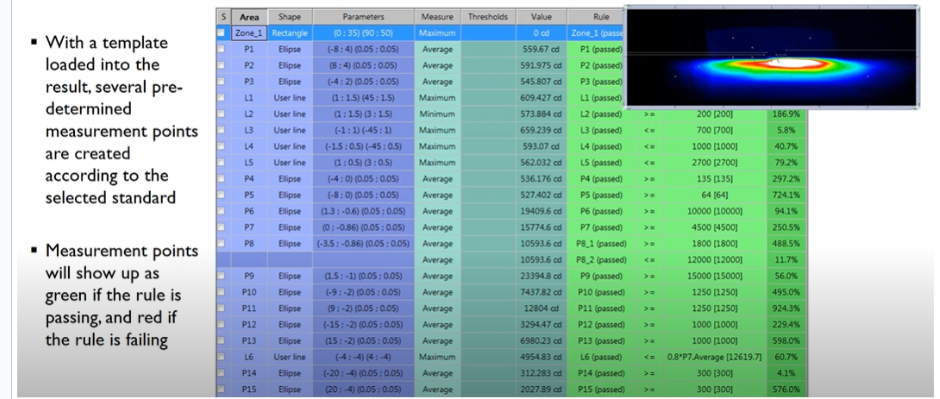Screen dimensions: 940x399
Task: Click the 924.3% percentage cell
Action: 786,309
